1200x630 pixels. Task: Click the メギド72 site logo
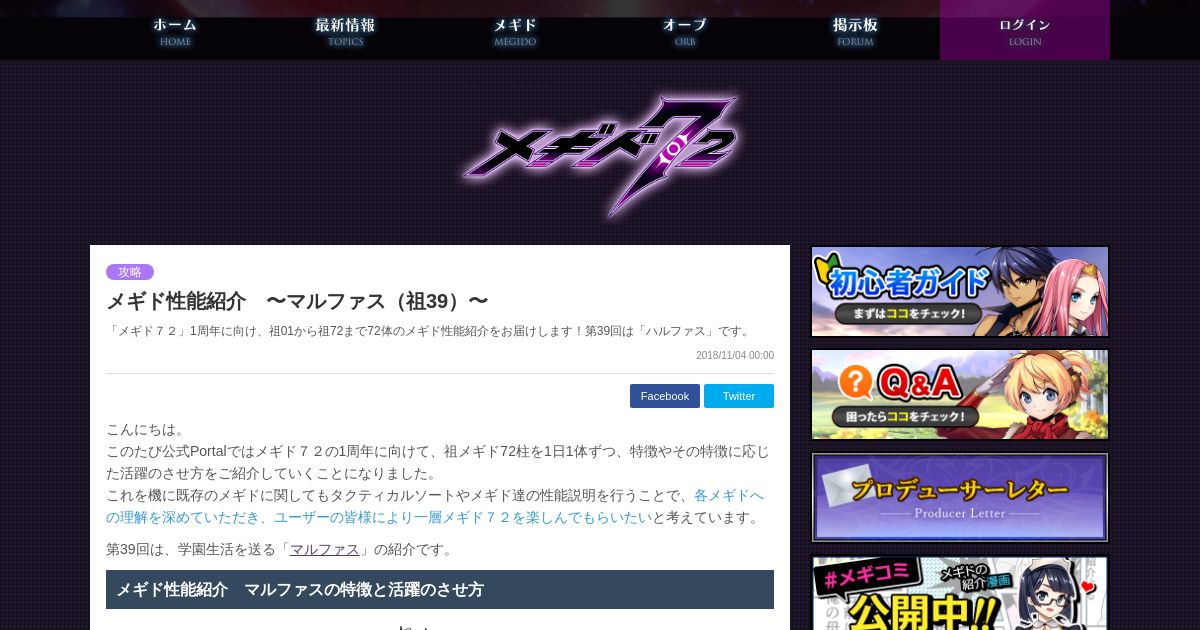pyautogui.click(x=600, y=155)
